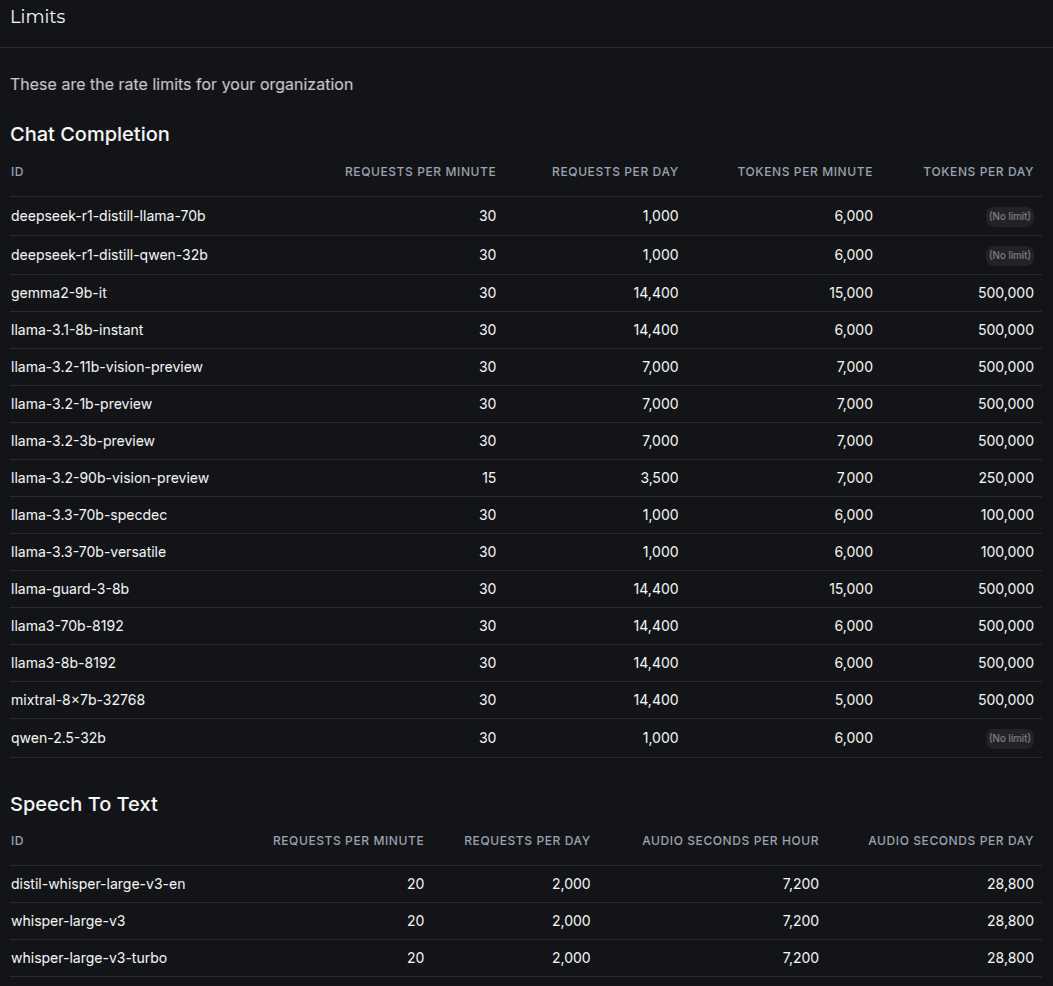Click llama3-8b-8192 model ID

coord(63,662)
